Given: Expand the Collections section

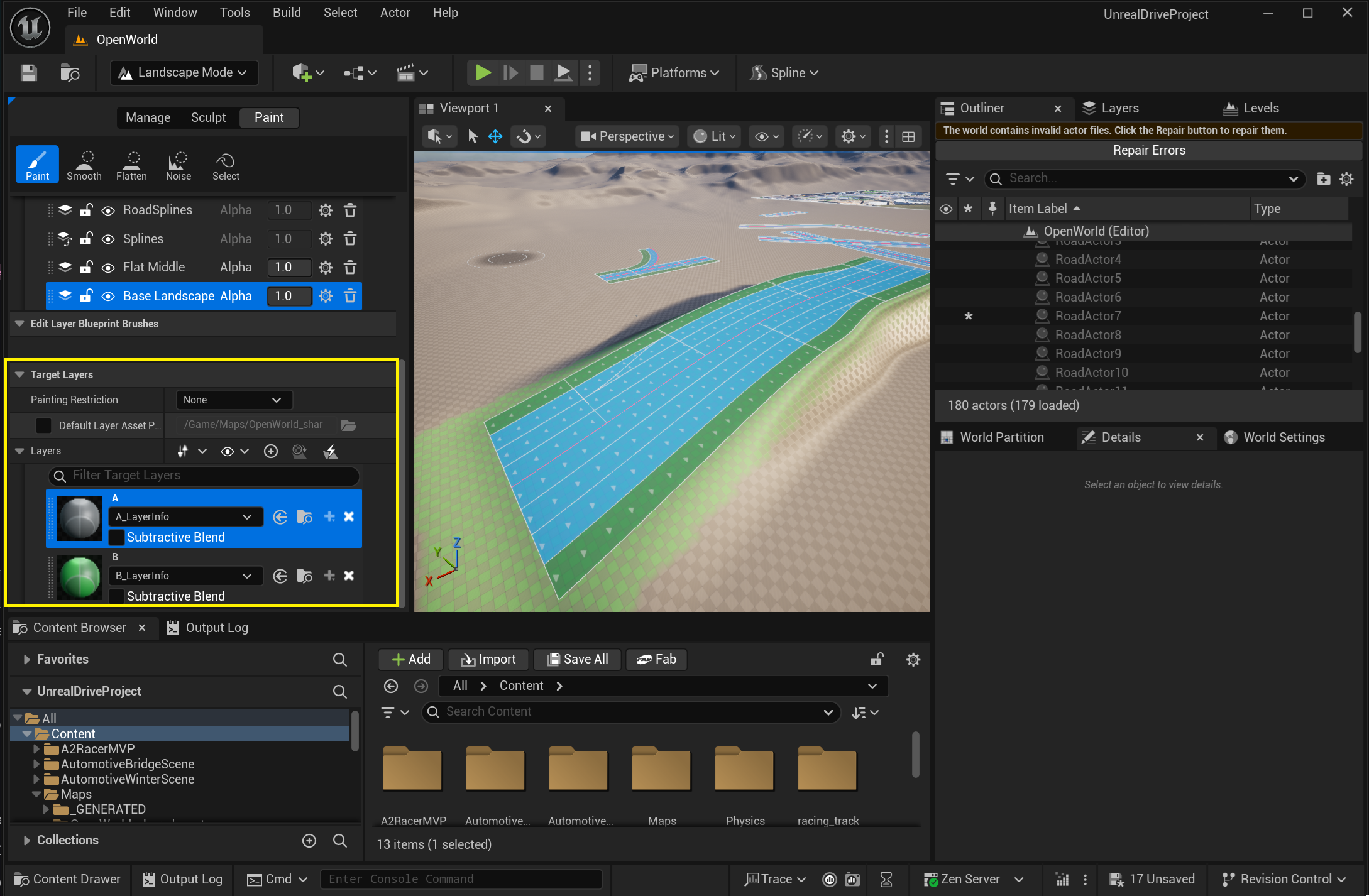Looking at the screenshot, I should [x=26, y=840].
